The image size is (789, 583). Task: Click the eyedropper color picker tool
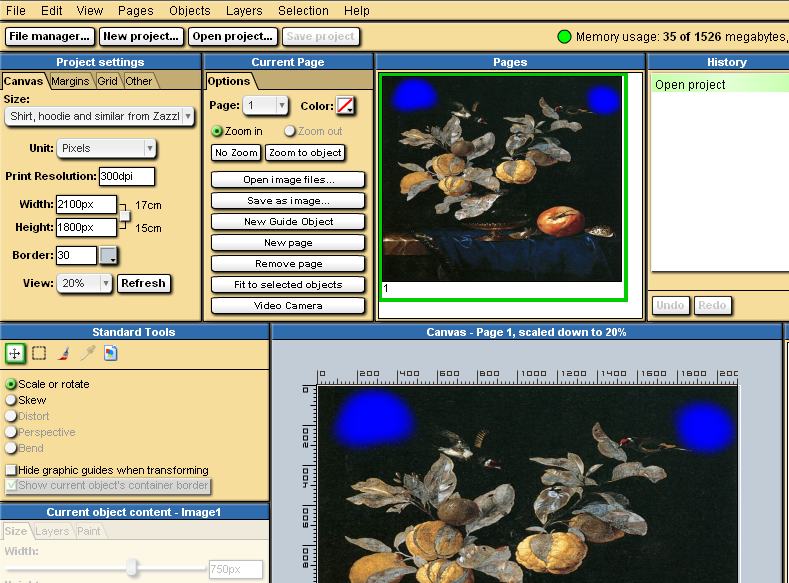[x=87, y=353]
